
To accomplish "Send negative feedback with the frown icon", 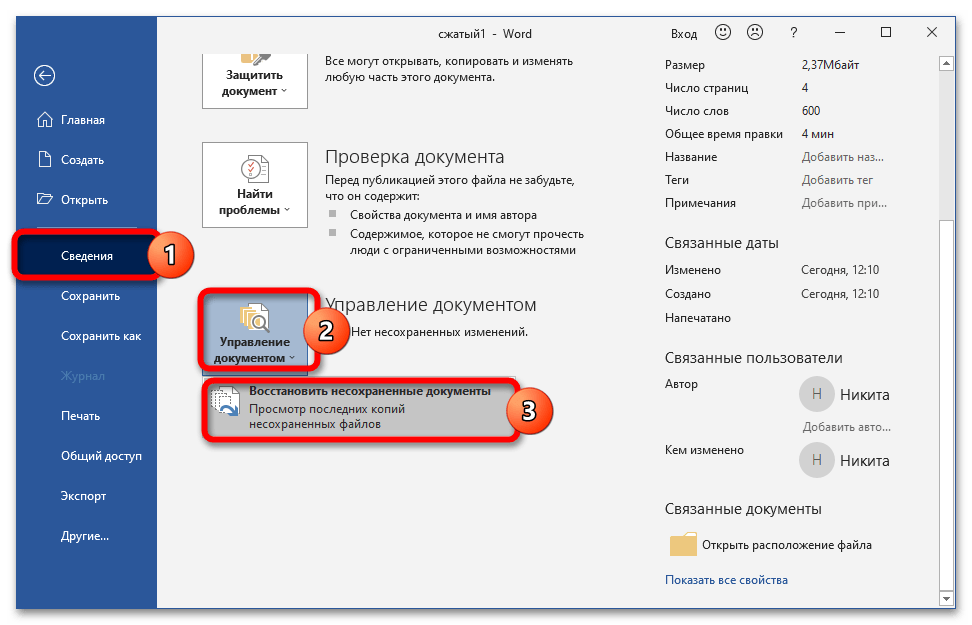I will [x=755, y=32].
